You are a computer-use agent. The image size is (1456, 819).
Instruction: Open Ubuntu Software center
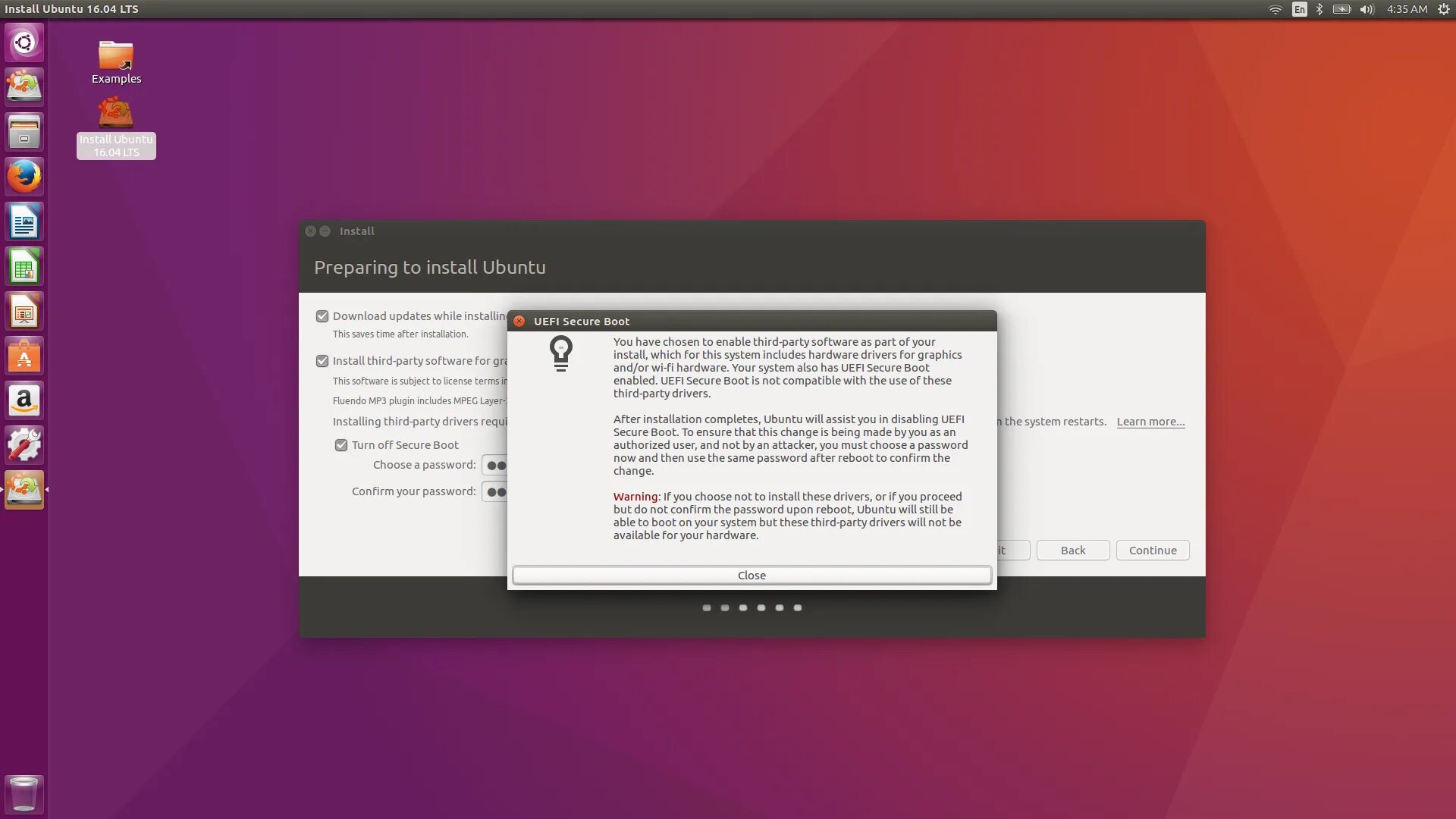[x=24, y=356]
